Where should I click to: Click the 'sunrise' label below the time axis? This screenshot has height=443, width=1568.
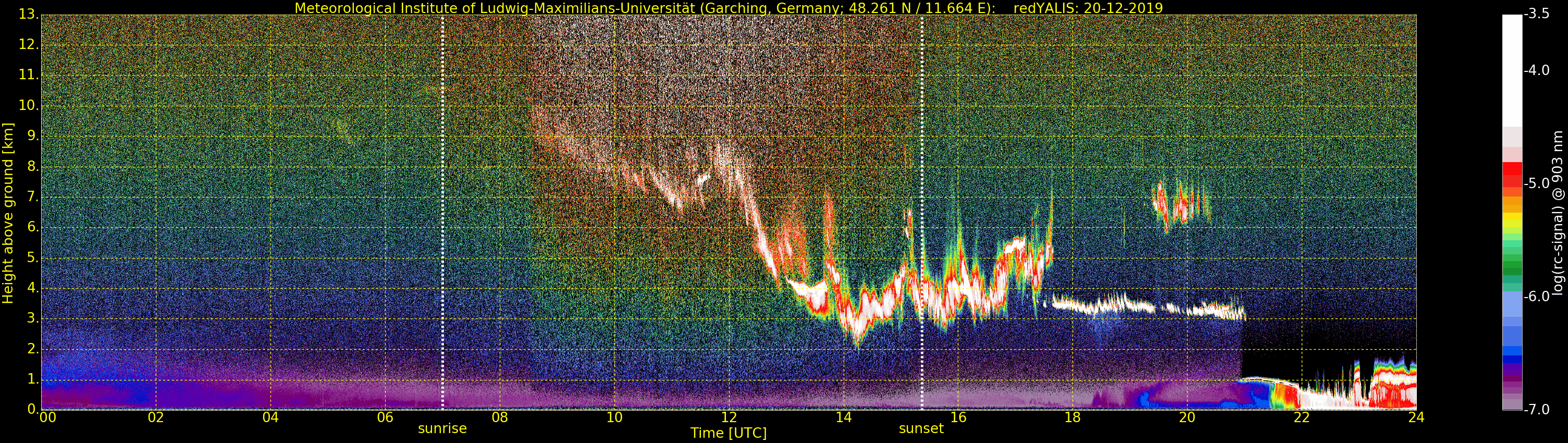(442, 428)
